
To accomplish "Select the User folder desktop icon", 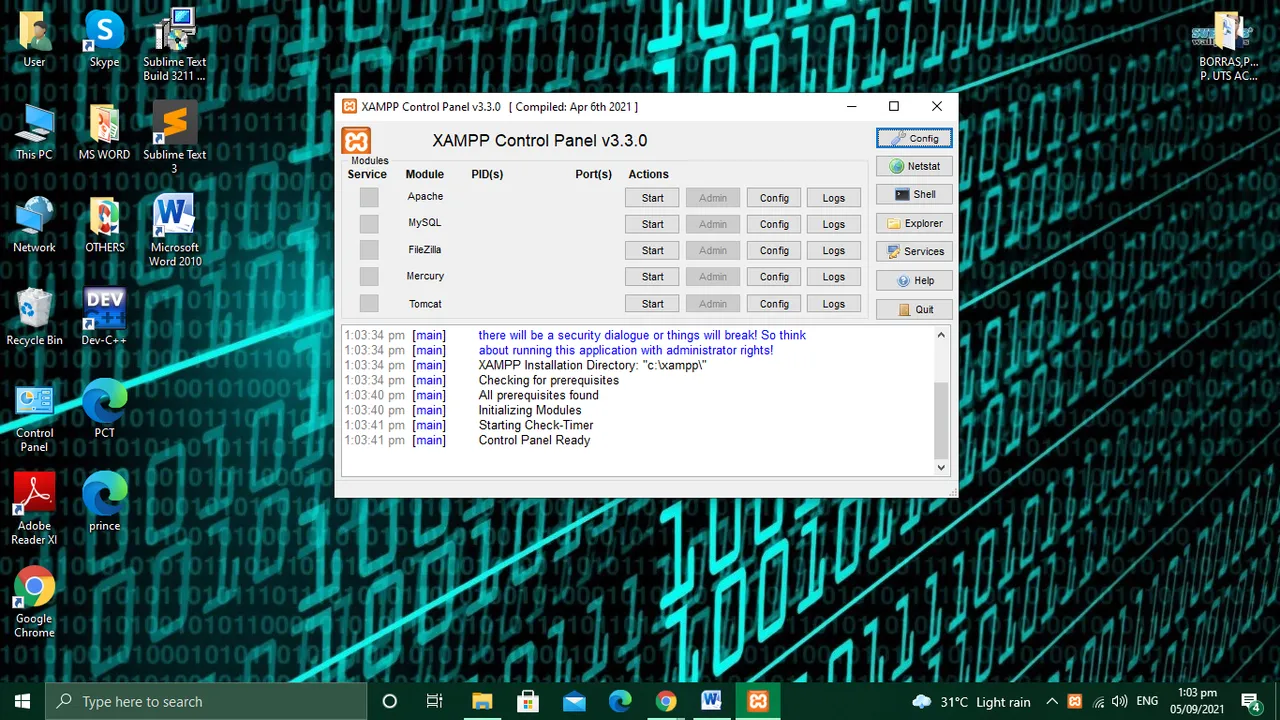I will point(34,41).
